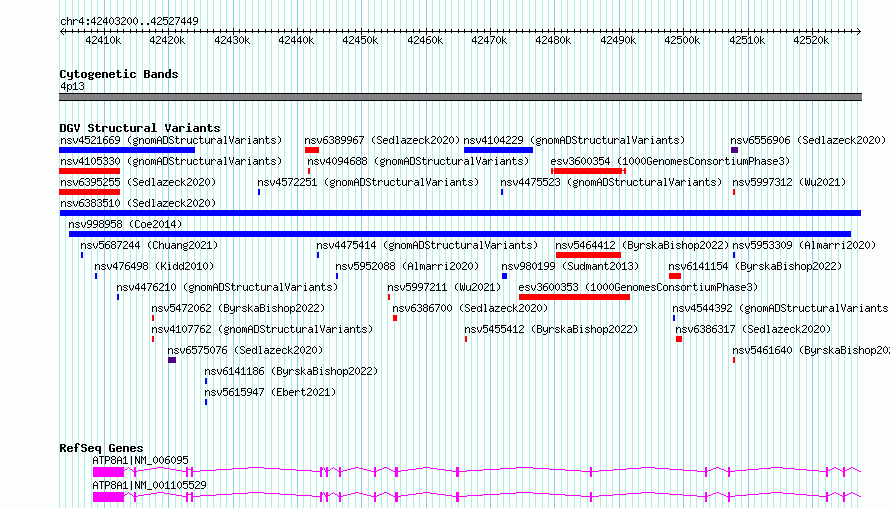Screen dimensions: 890x508
Task: Click the 42420k ruler position
Action: [x=167, y=40]
